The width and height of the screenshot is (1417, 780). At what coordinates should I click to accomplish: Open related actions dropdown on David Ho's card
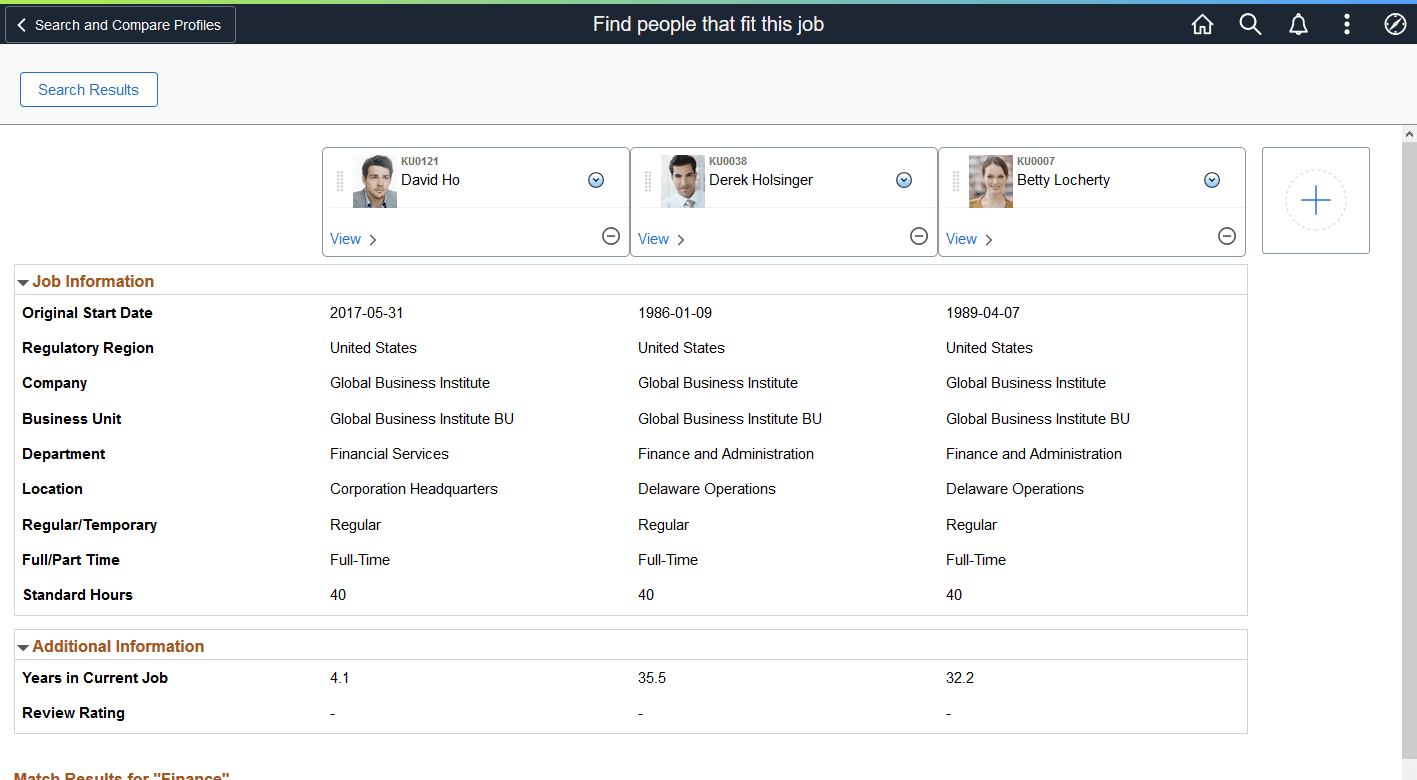tap(596, 180)
